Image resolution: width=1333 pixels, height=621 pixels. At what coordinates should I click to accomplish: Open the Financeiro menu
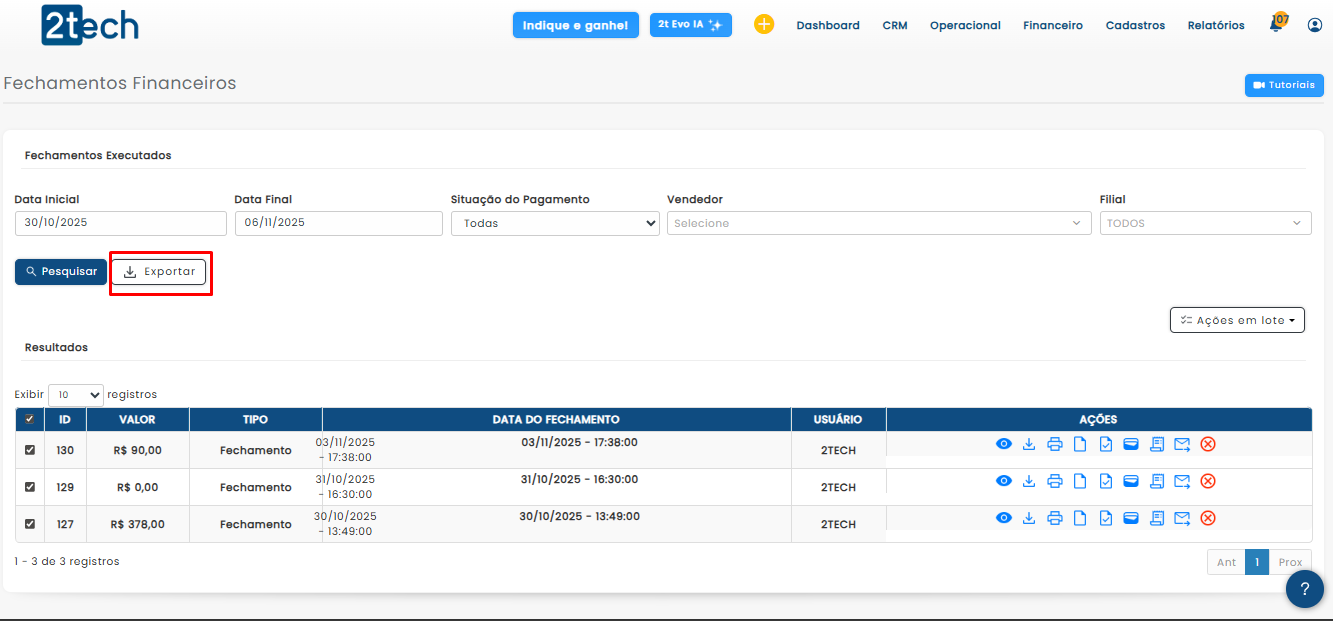[1052, 26]
